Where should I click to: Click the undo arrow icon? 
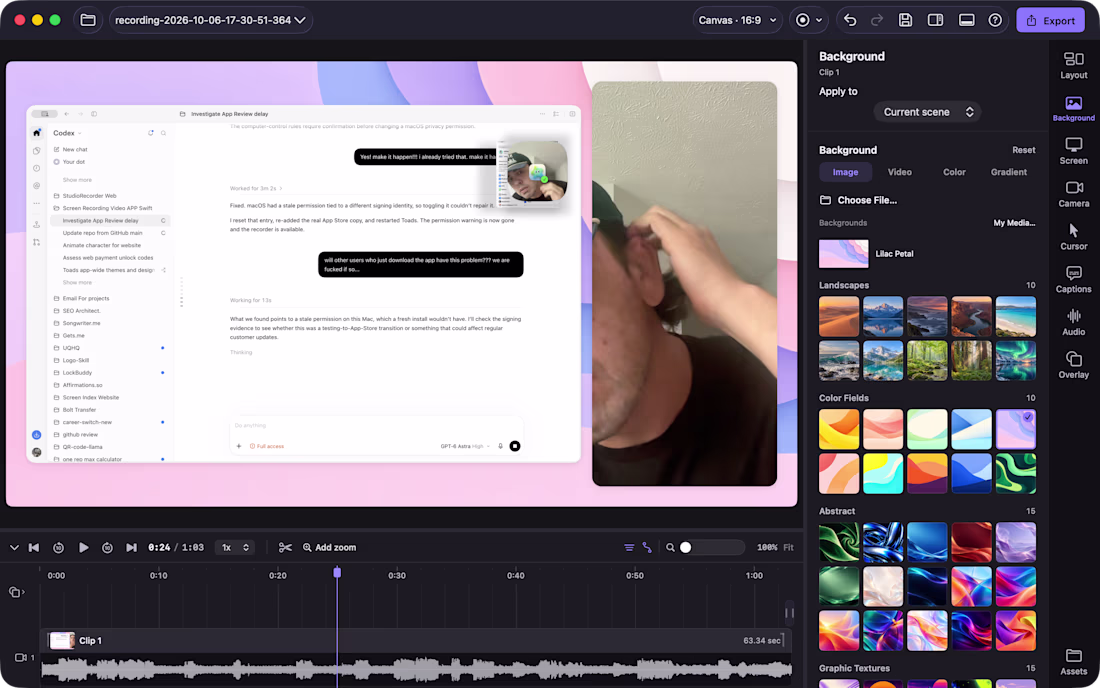850,20
